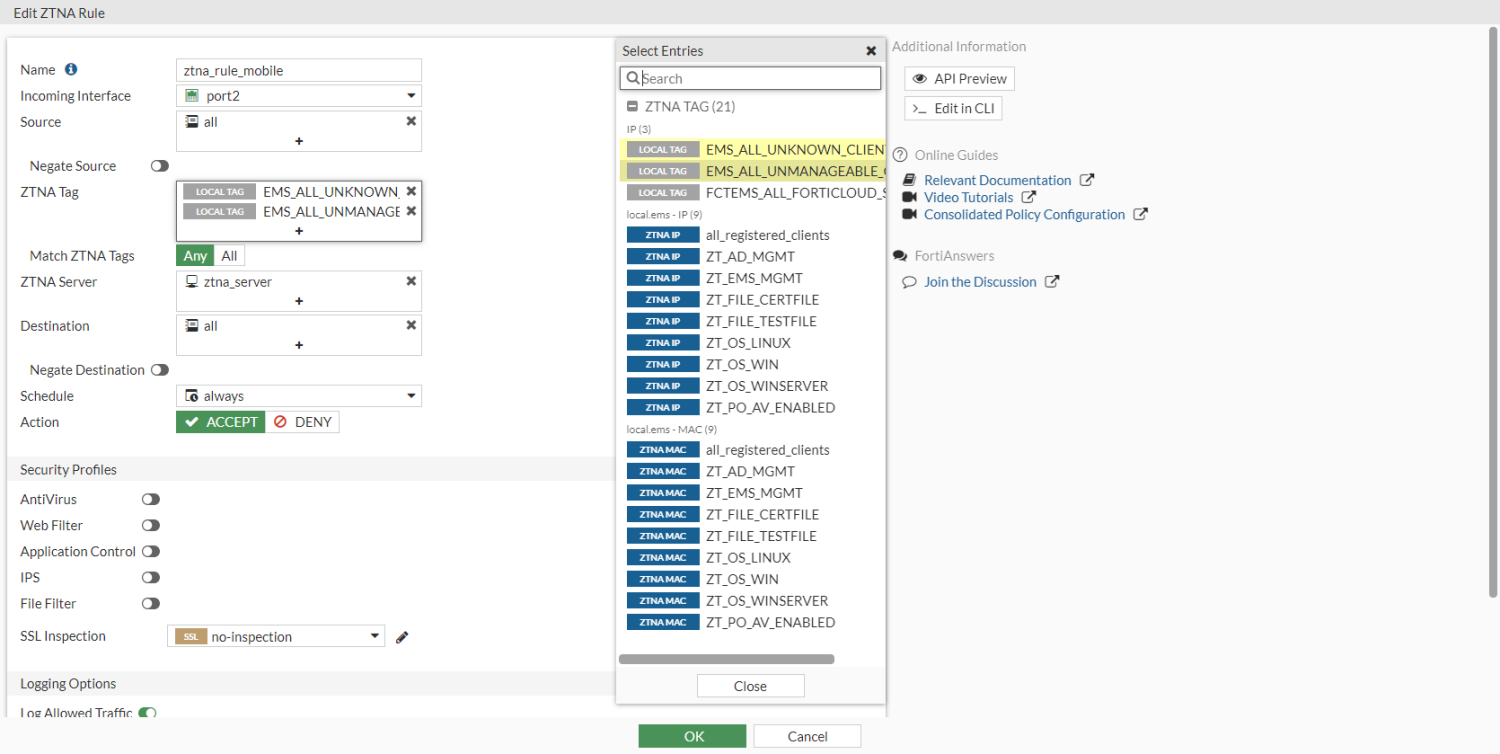Open the Video Tutorials link
Viewport: 1500px width, 754px height.
(x=967, y=197)
